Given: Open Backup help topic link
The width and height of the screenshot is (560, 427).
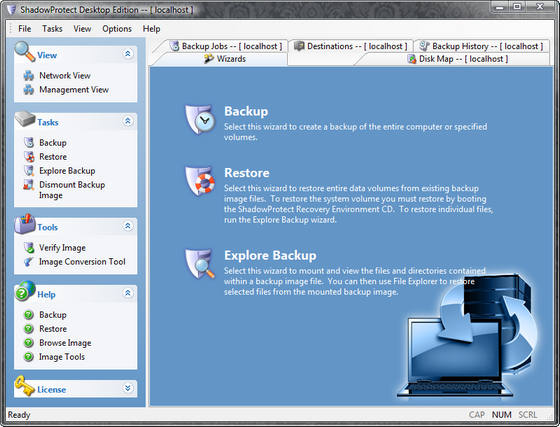Looking at the screenshot, I should (x=53, y=315).
